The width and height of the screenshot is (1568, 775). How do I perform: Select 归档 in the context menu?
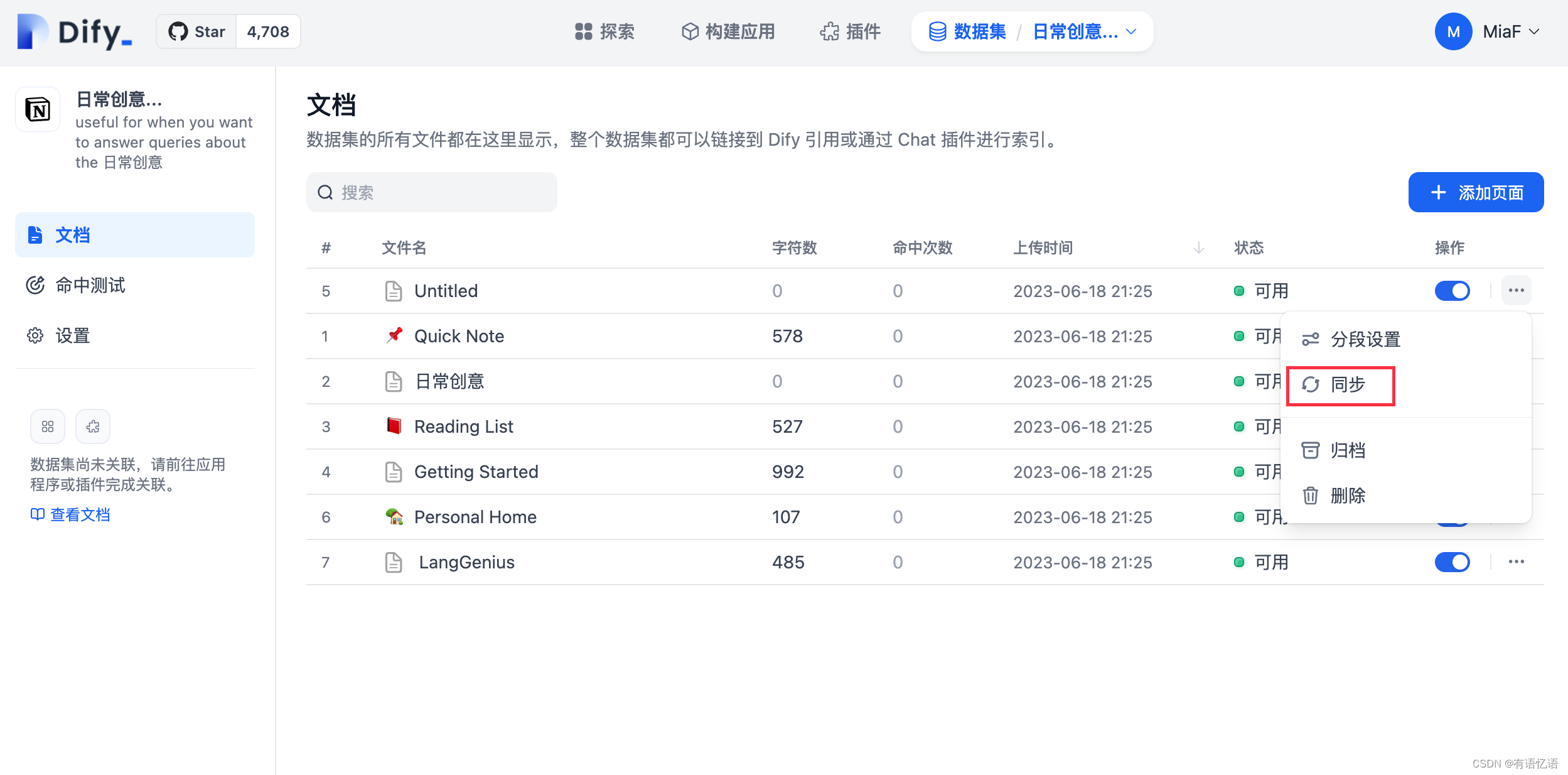click(1406, 450)
